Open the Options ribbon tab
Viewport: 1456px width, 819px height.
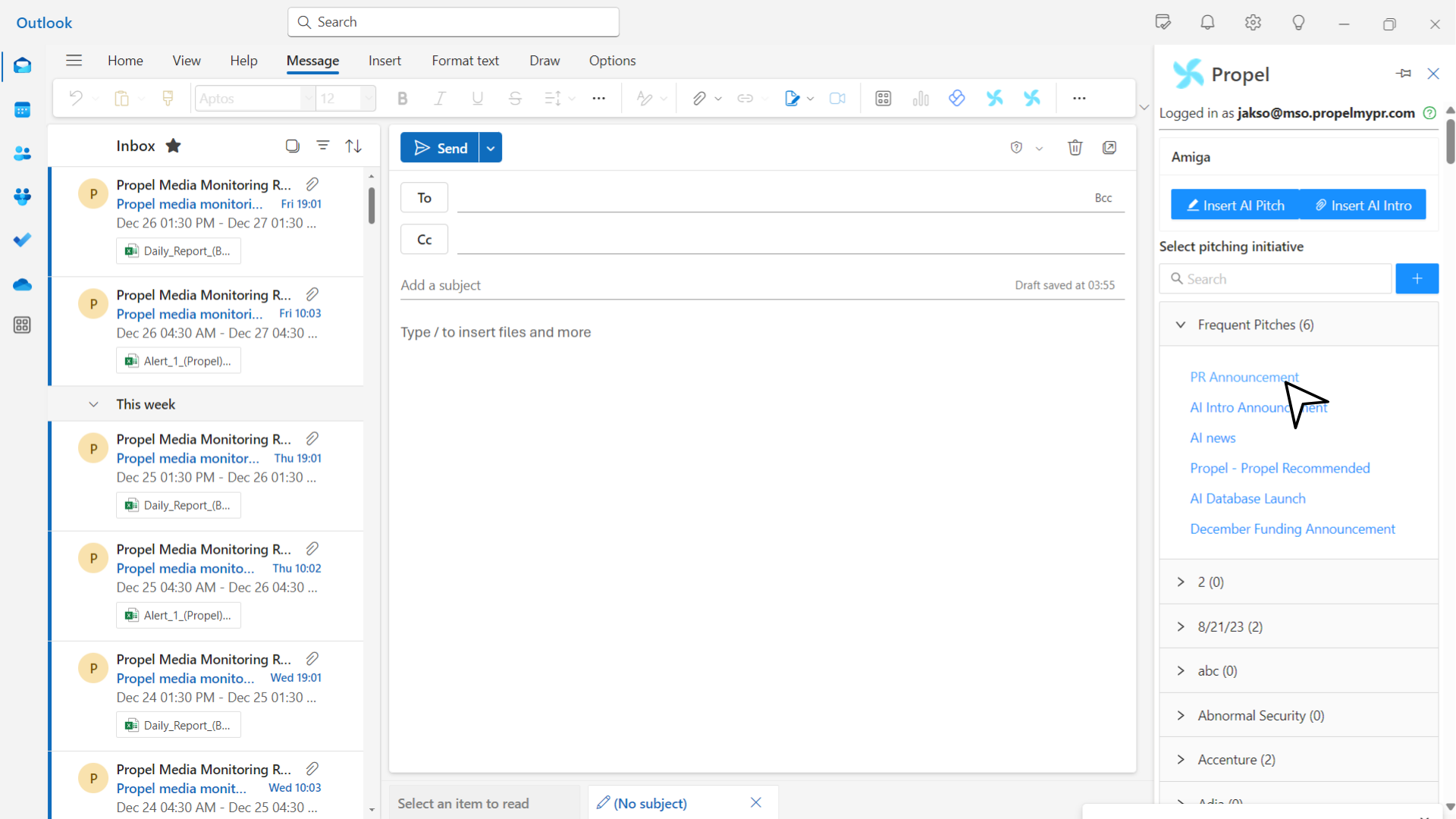coord(612,61)
